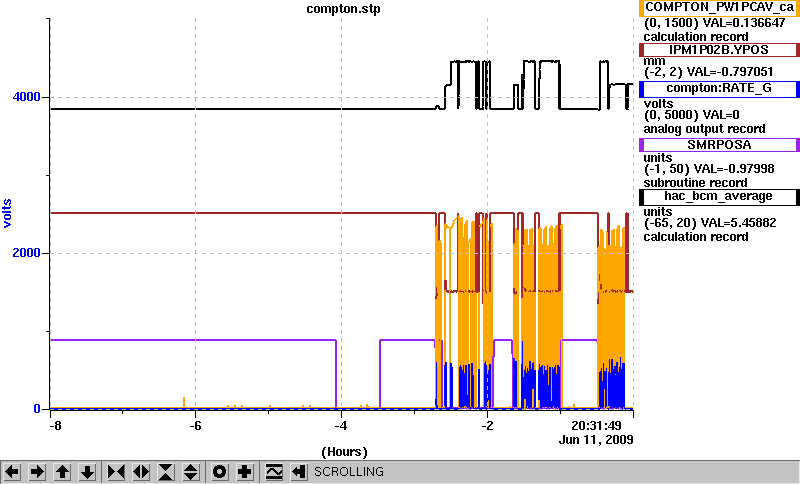Select the COMPTON_PW1PCAV_ca orange legend entry
This screenshot has height=484, width=800.
click(719, 8)
